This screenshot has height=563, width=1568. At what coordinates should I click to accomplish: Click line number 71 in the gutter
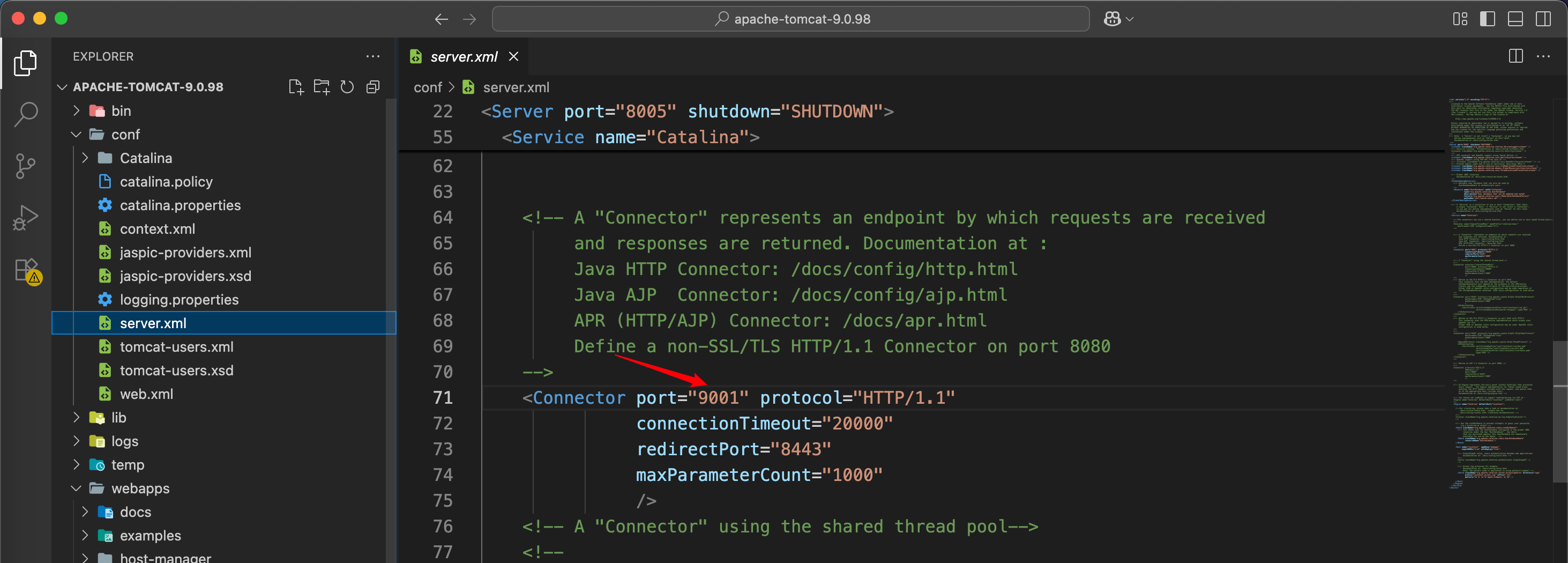pos(443,398)
